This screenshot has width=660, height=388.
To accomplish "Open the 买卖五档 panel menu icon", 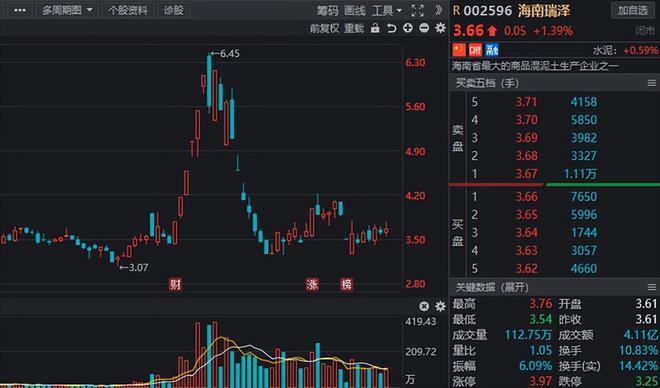I will pyautogui.click(x=652, y=83).
